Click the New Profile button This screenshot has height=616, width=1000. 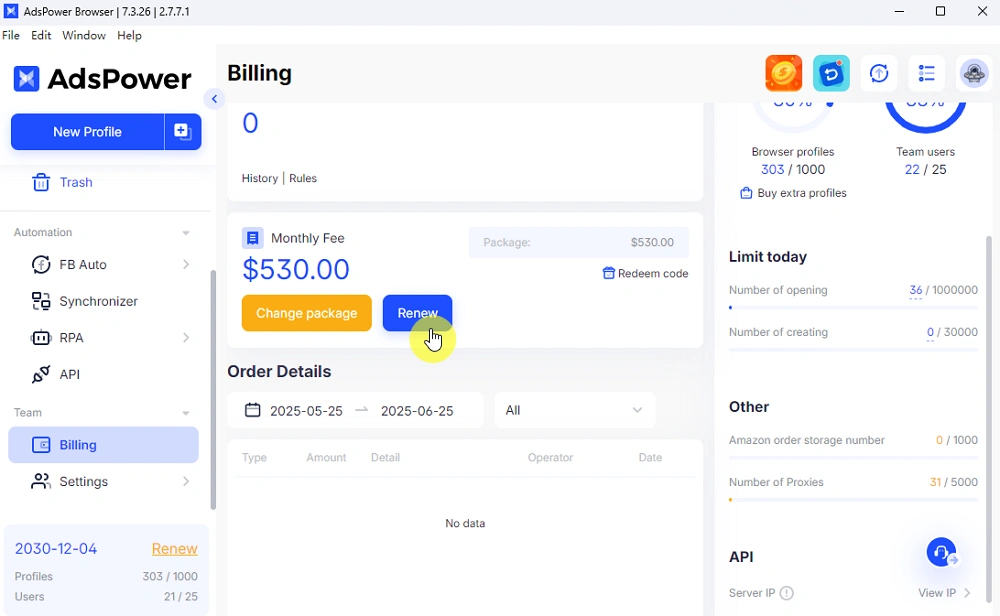[87, 132]
